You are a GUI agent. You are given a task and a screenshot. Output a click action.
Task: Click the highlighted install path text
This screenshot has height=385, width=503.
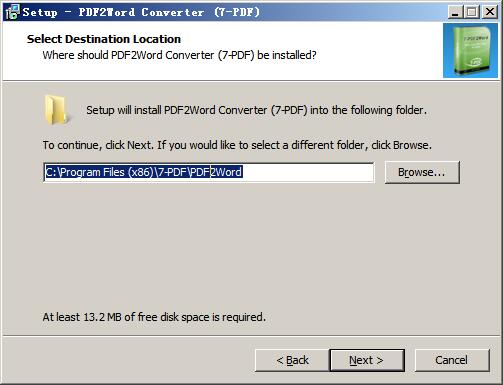144,172
